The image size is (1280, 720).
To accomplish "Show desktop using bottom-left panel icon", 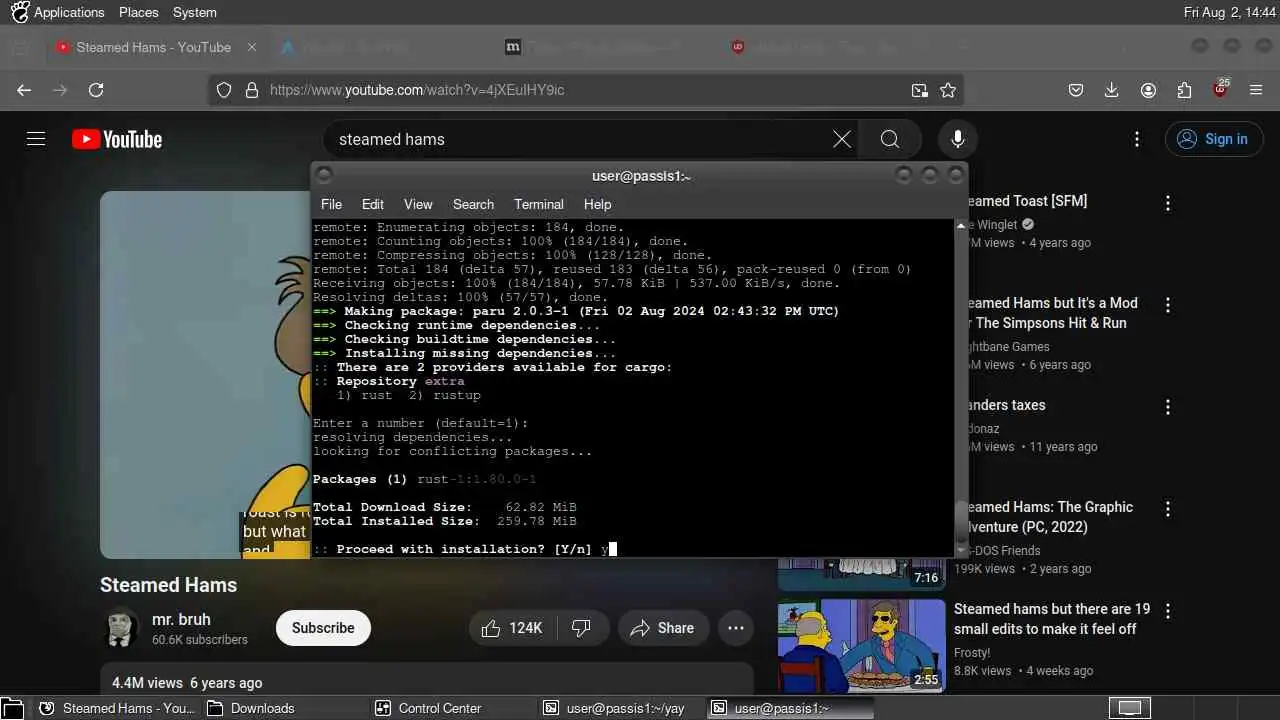I will coord(14,708).
